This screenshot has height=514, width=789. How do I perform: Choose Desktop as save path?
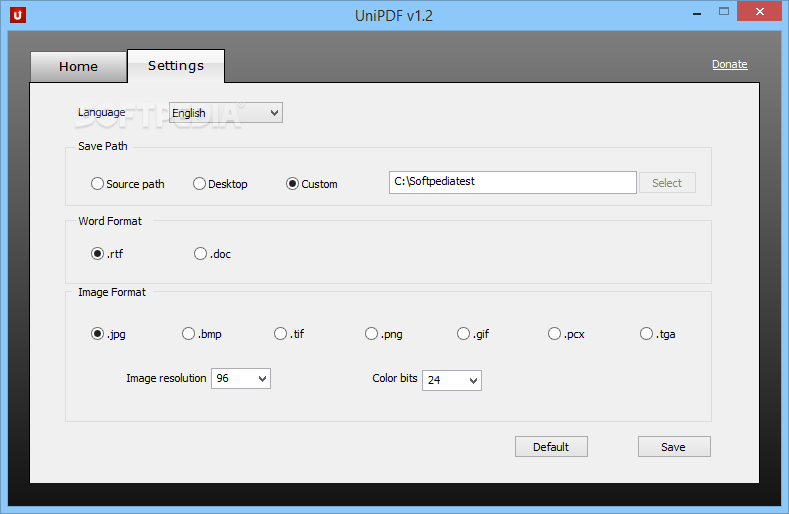pyautogui.click(x=220, y=184)
